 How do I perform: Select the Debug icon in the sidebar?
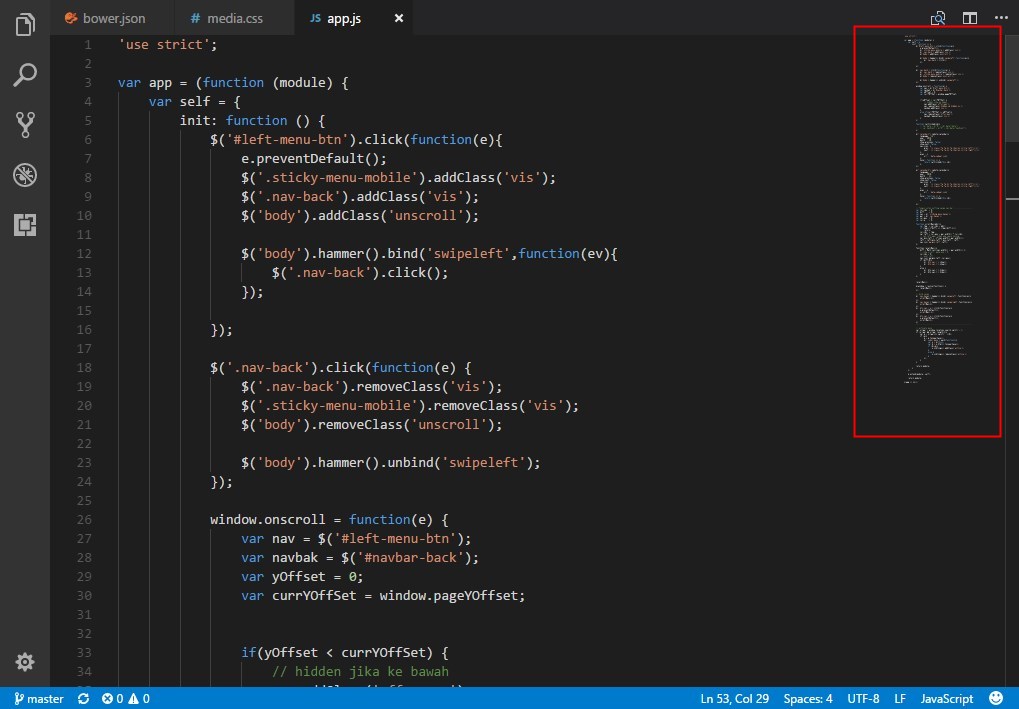pos(24,174)
